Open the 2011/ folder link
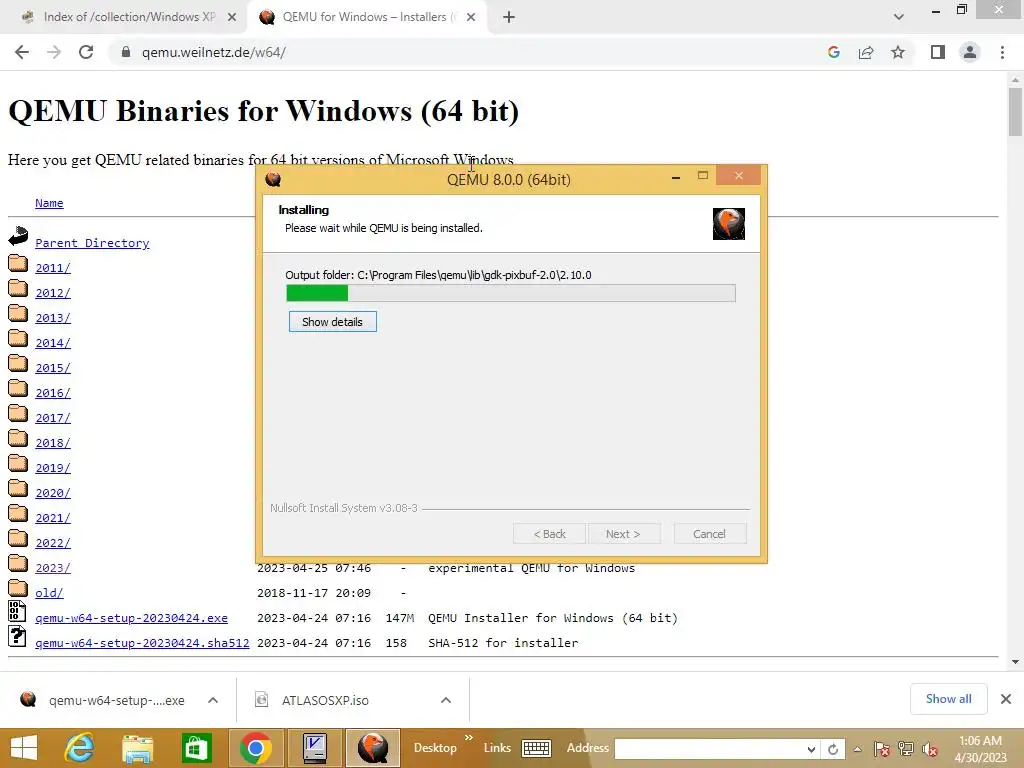The width and height of the screenshot is (1024, 768). coord(52,268)
